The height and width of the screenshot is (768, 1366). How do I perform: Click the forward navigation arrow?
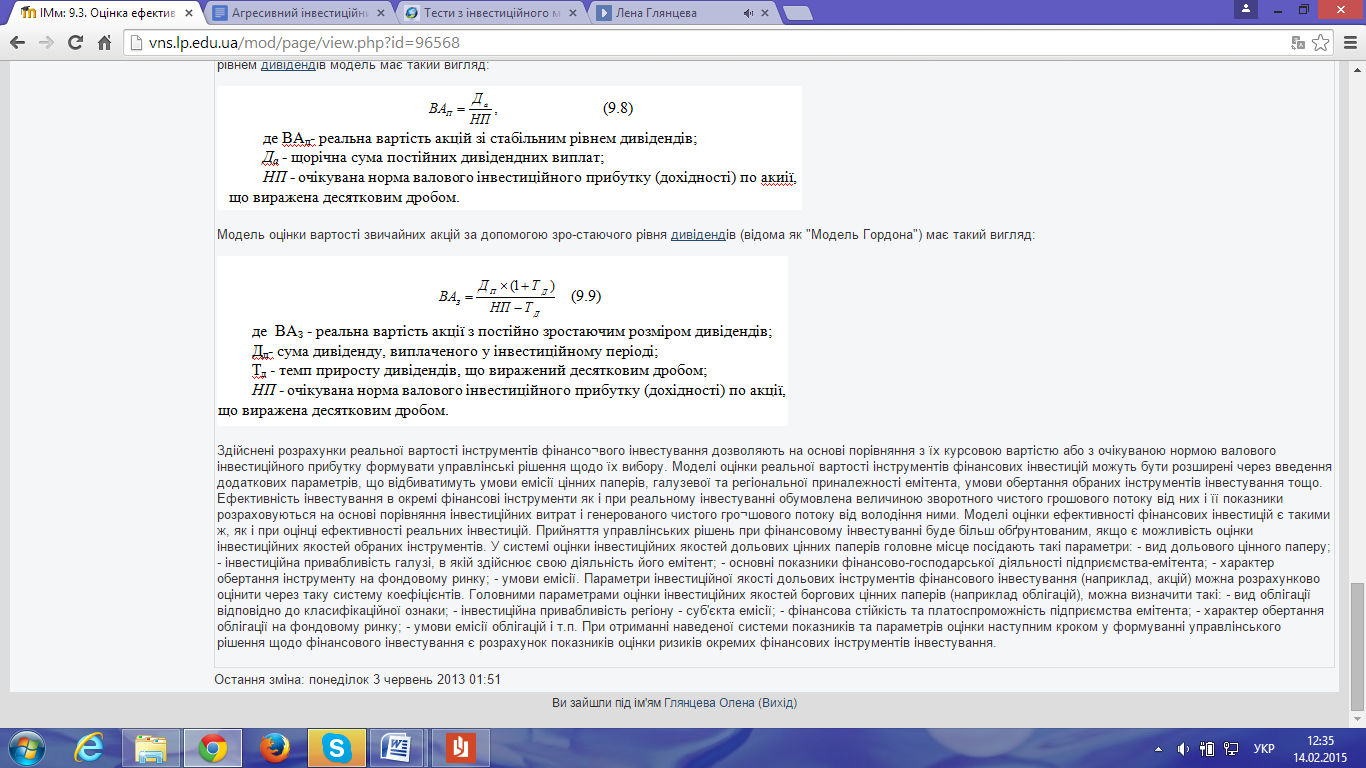pyautogui.click(x=46, y=43)
